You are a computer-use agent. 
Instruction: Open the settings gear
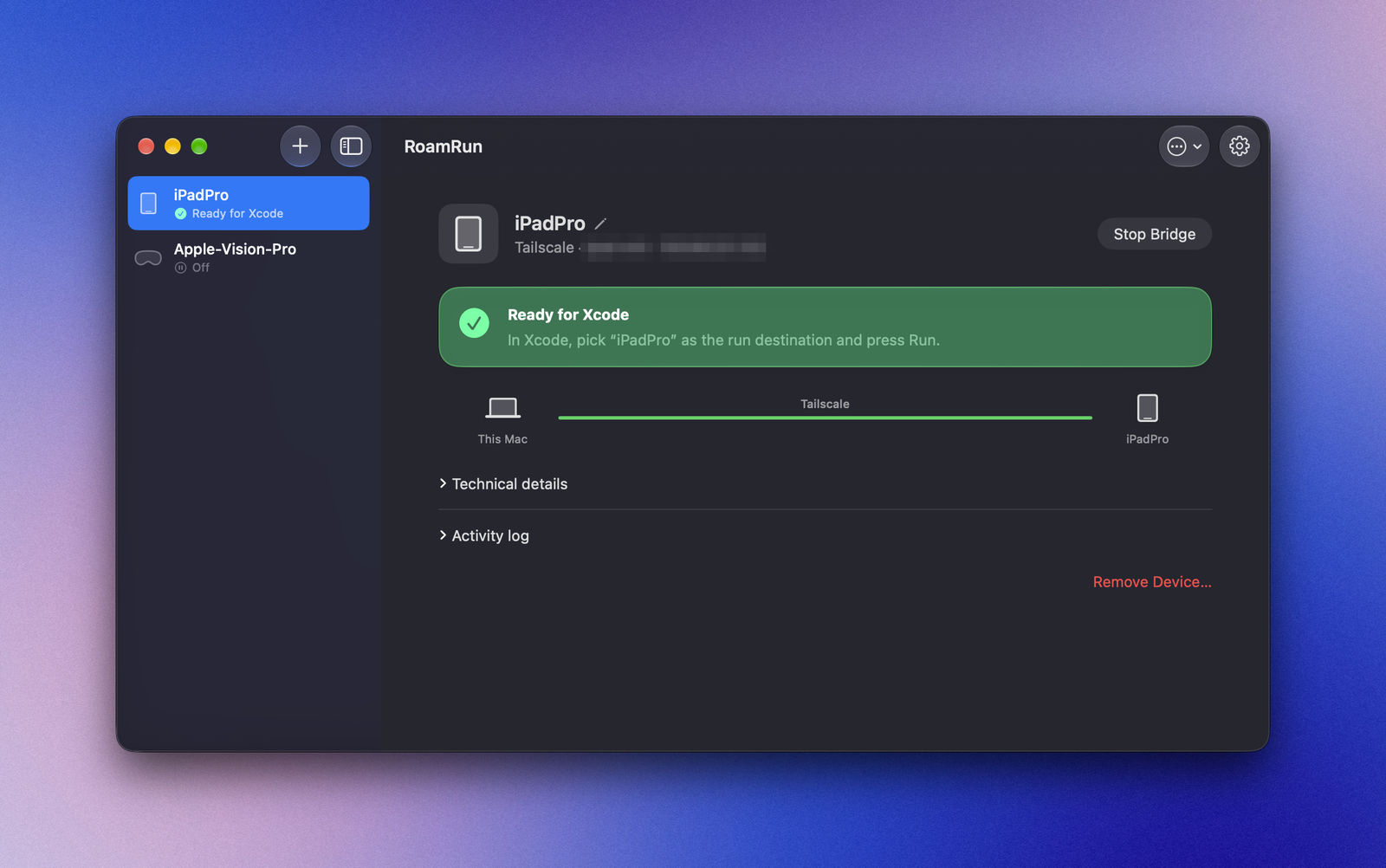click(x=1240, y=146)
